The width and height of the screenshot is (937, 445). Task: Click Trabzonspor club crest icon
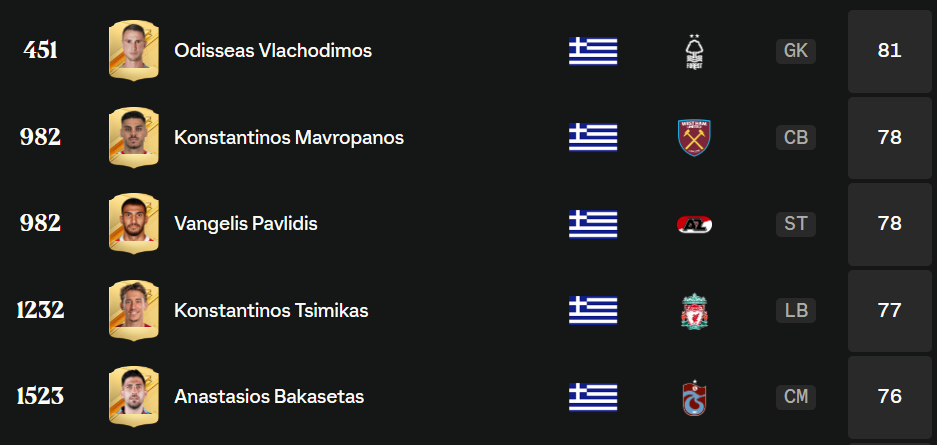[694, 397]
